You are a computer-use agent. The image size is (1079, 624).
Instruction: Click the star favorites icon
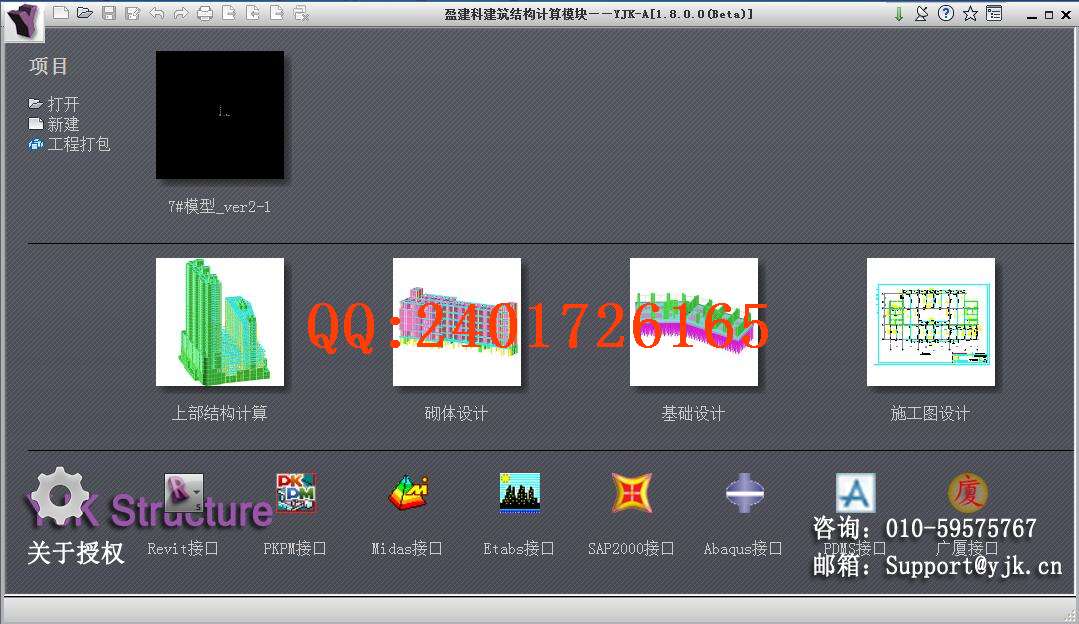(x=970, y=13)
